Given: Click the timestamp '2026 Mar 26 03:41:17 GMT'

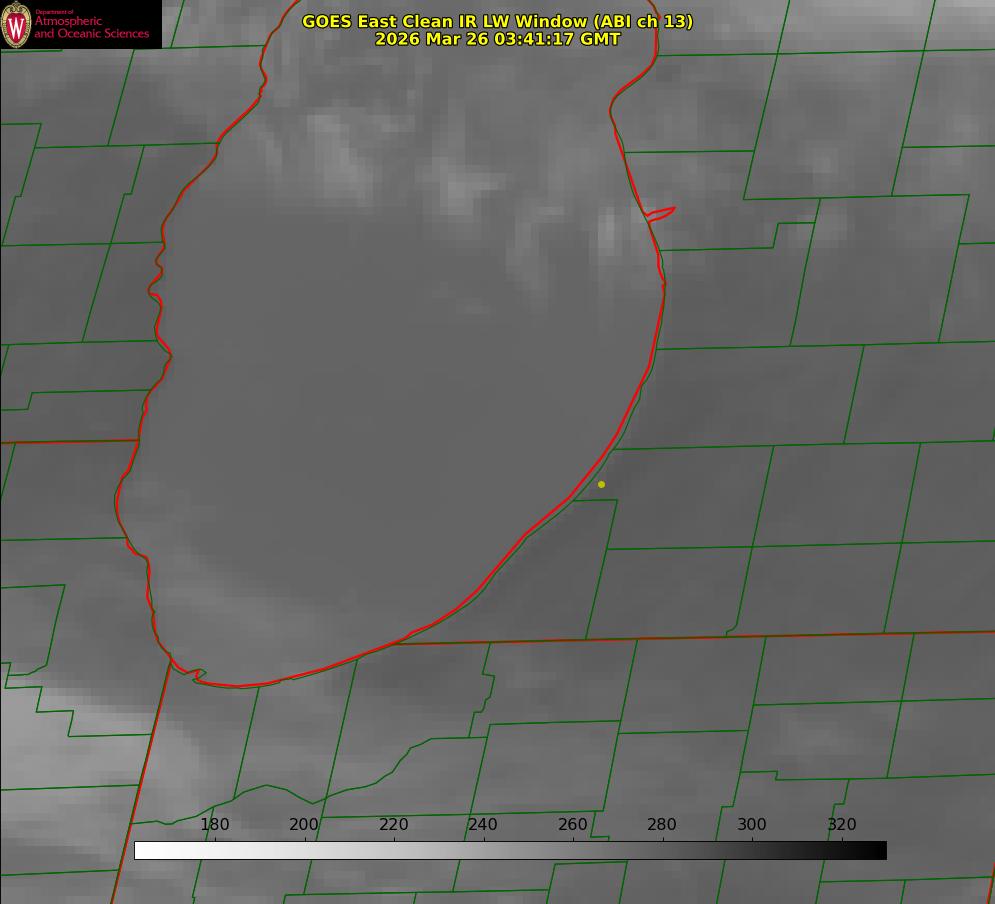Looking at the screenshot, I should (x=498, y=39).
